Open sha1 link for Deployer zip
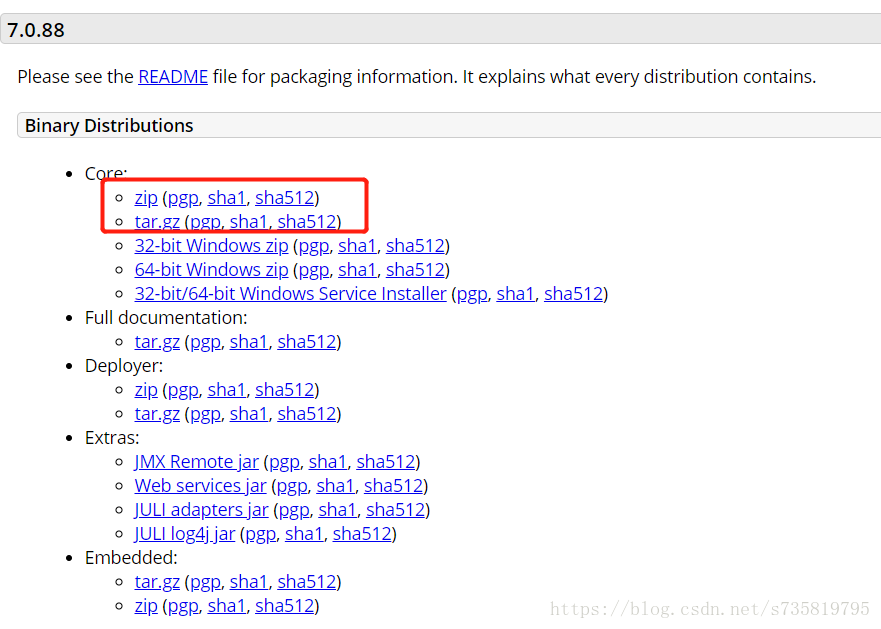Screen dimensions: 881x629 point(226,390)
